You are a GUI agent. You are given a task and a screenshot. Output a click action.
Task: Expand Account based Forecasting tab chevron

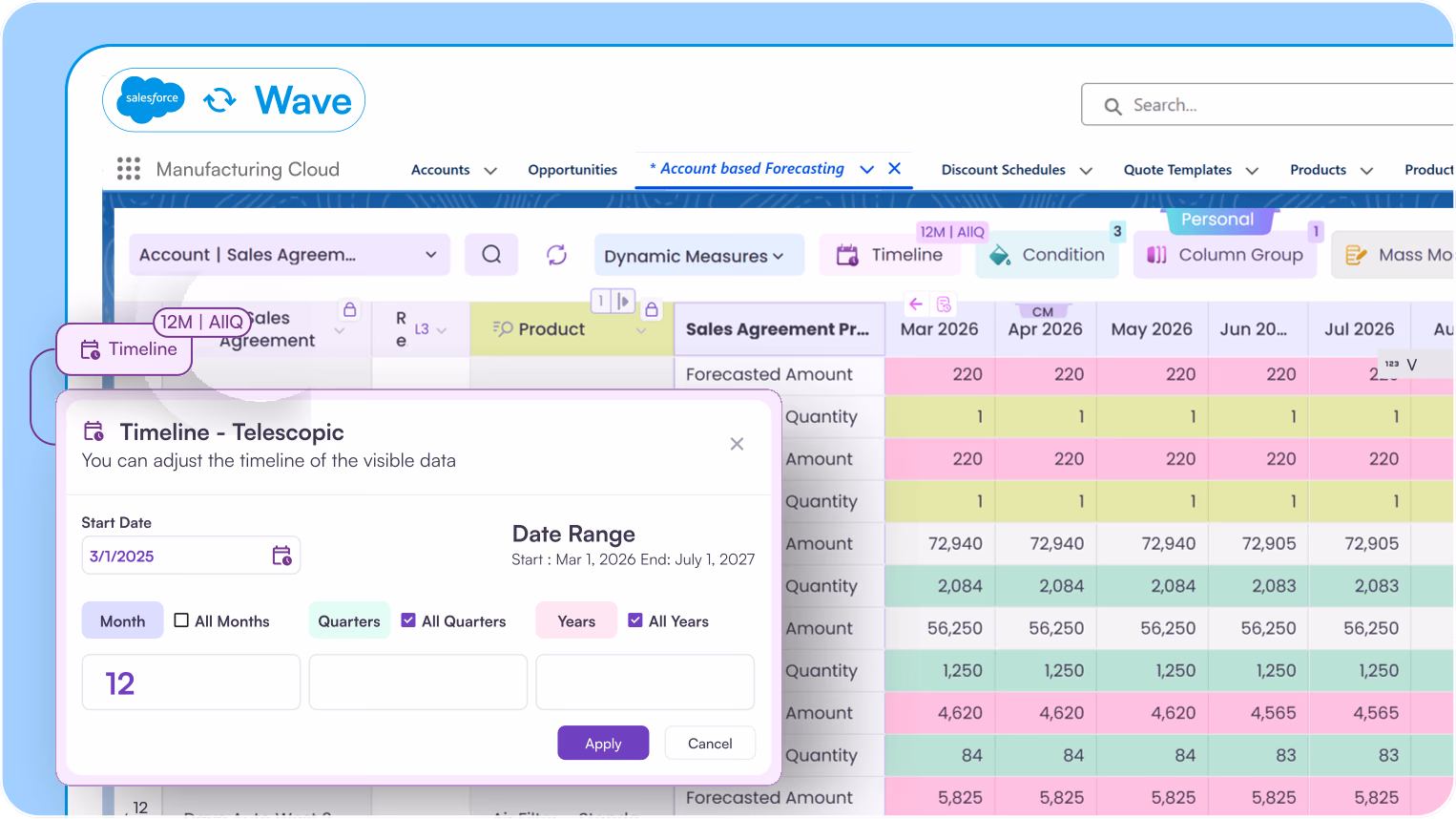[866, 169]
